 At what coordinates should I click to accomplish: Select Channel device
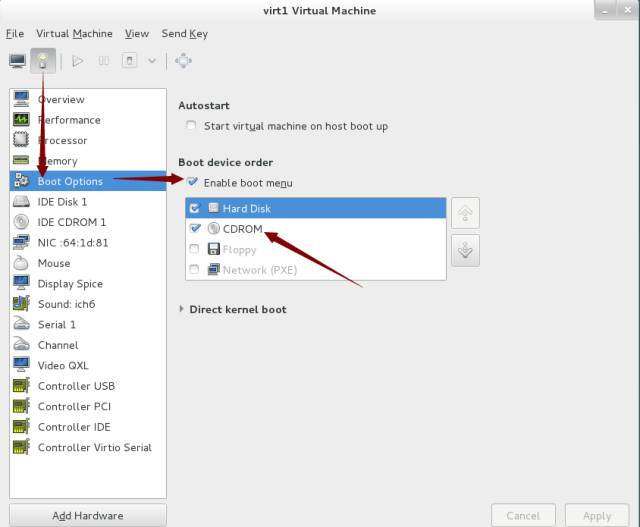[x=88, y=345]
